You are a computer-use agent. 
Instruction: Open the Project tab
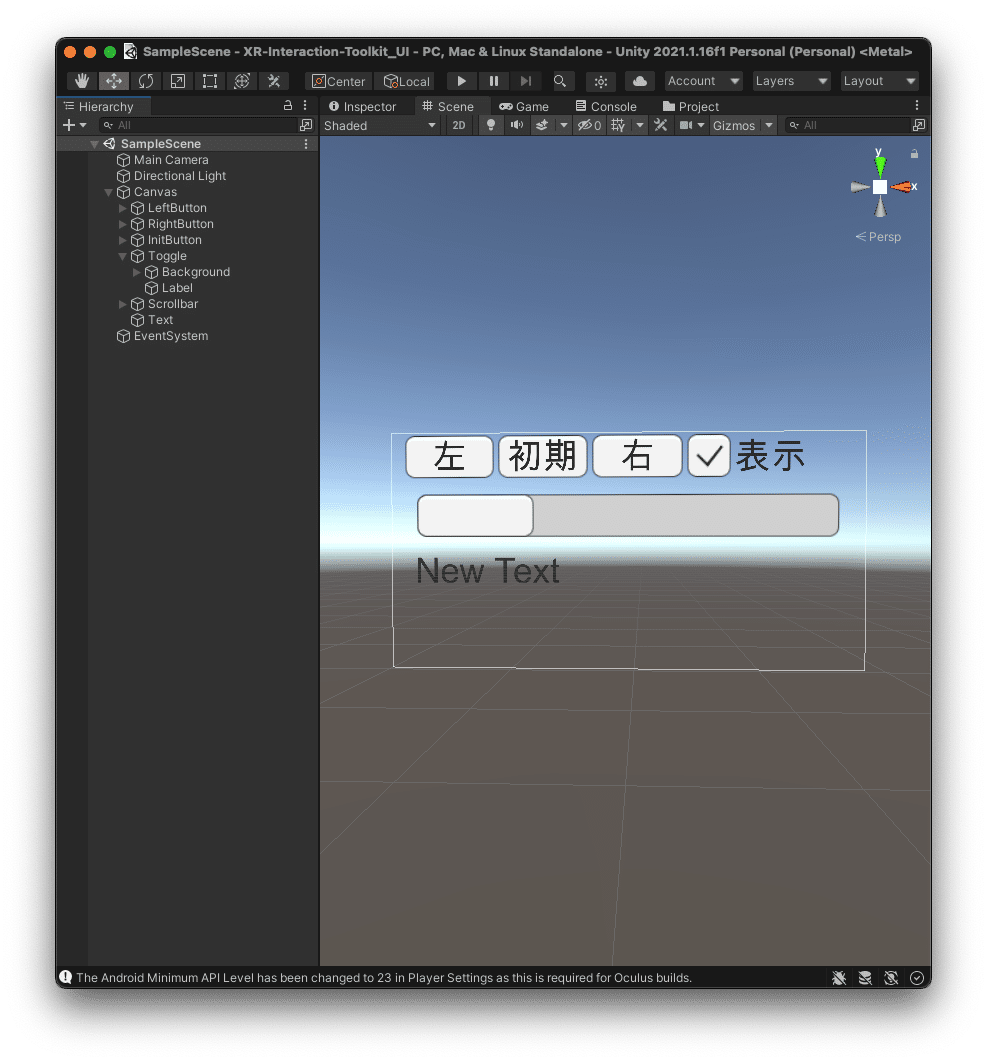(691, 106)
